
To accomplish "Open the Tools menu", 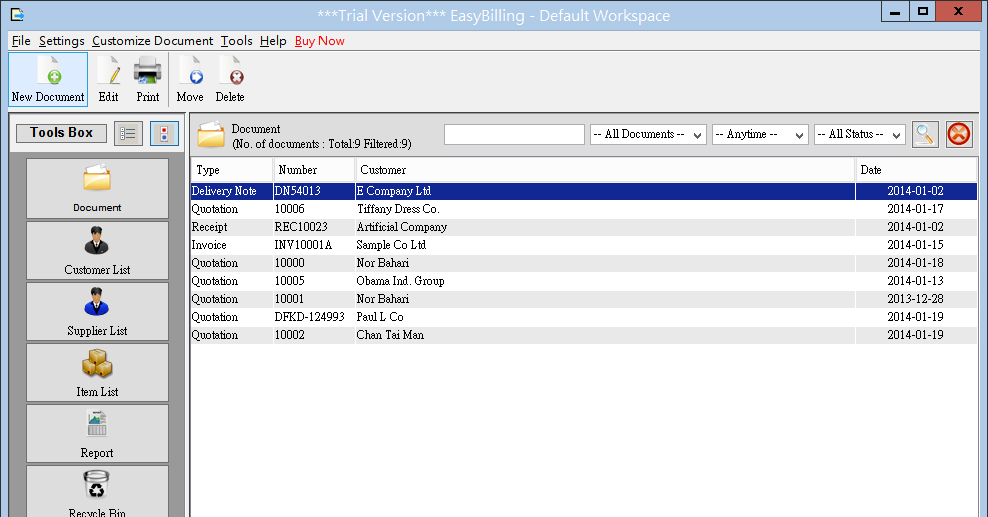I will (236, 41).
